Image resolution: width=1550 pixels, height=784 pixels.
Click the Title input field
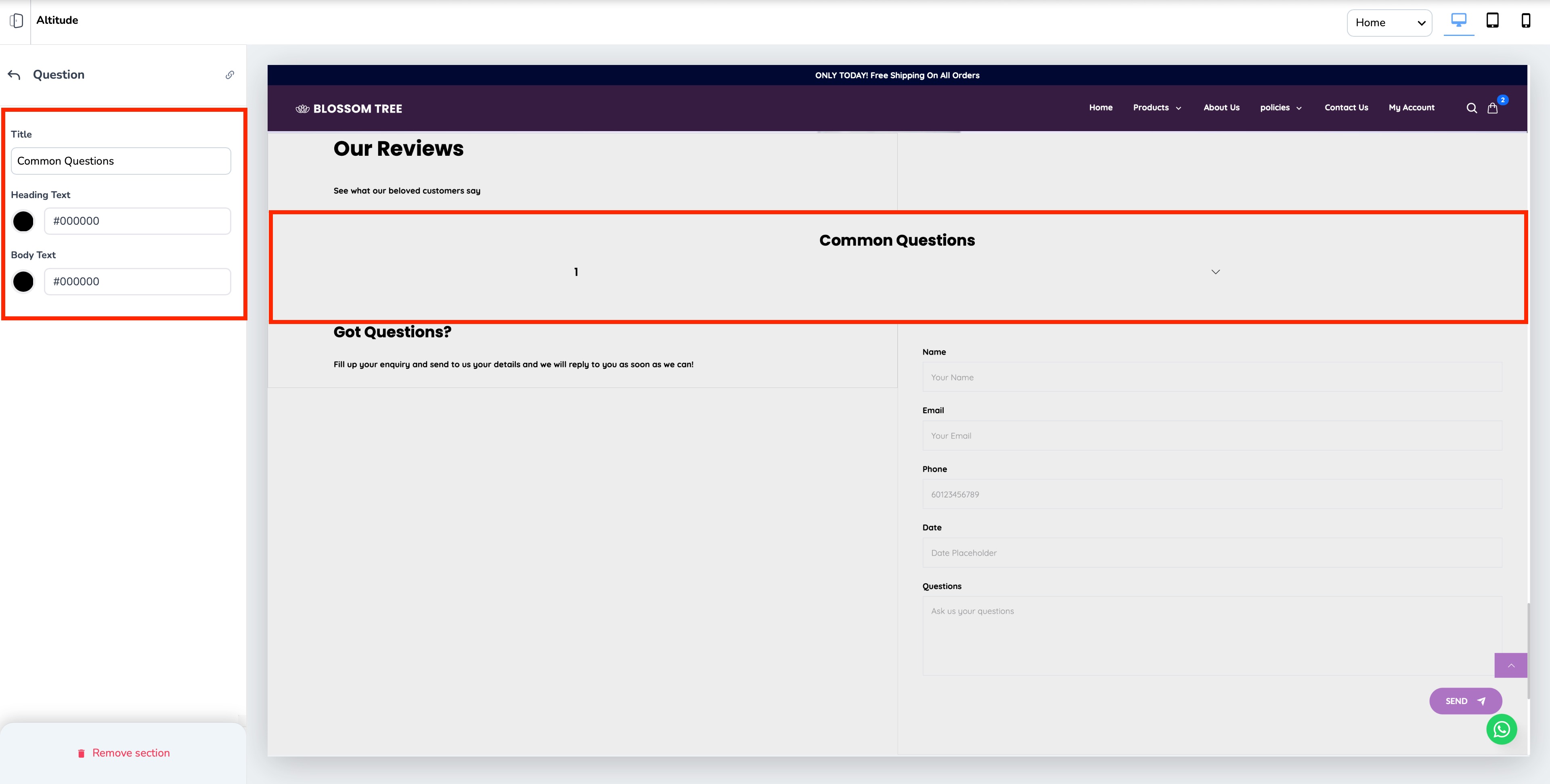[x=121, y=161]
